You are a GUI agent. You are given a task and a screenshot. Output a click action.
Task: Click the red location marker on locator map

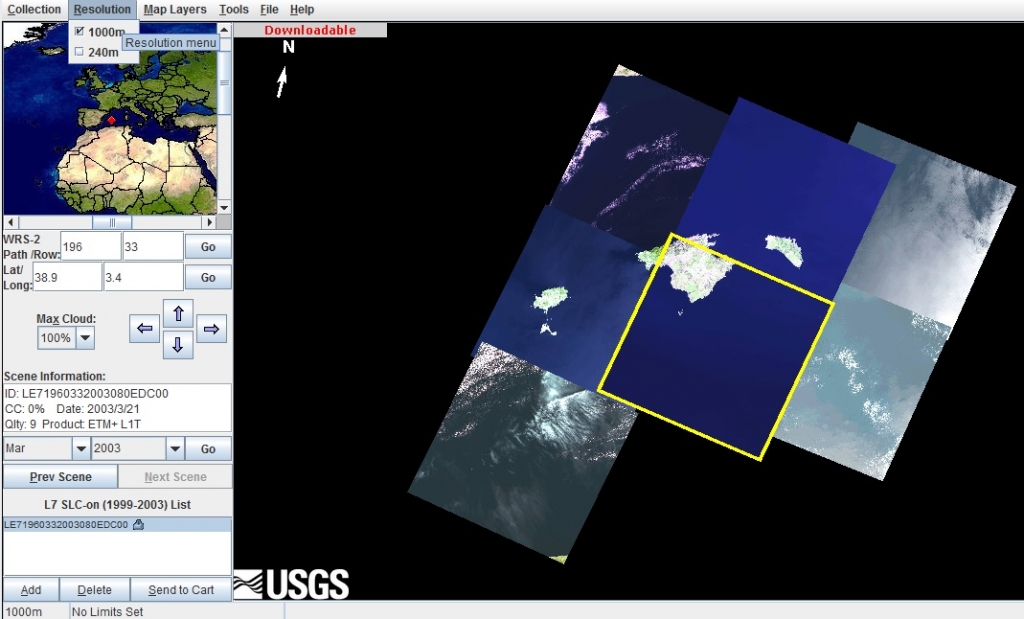click(x=112, y=120)
